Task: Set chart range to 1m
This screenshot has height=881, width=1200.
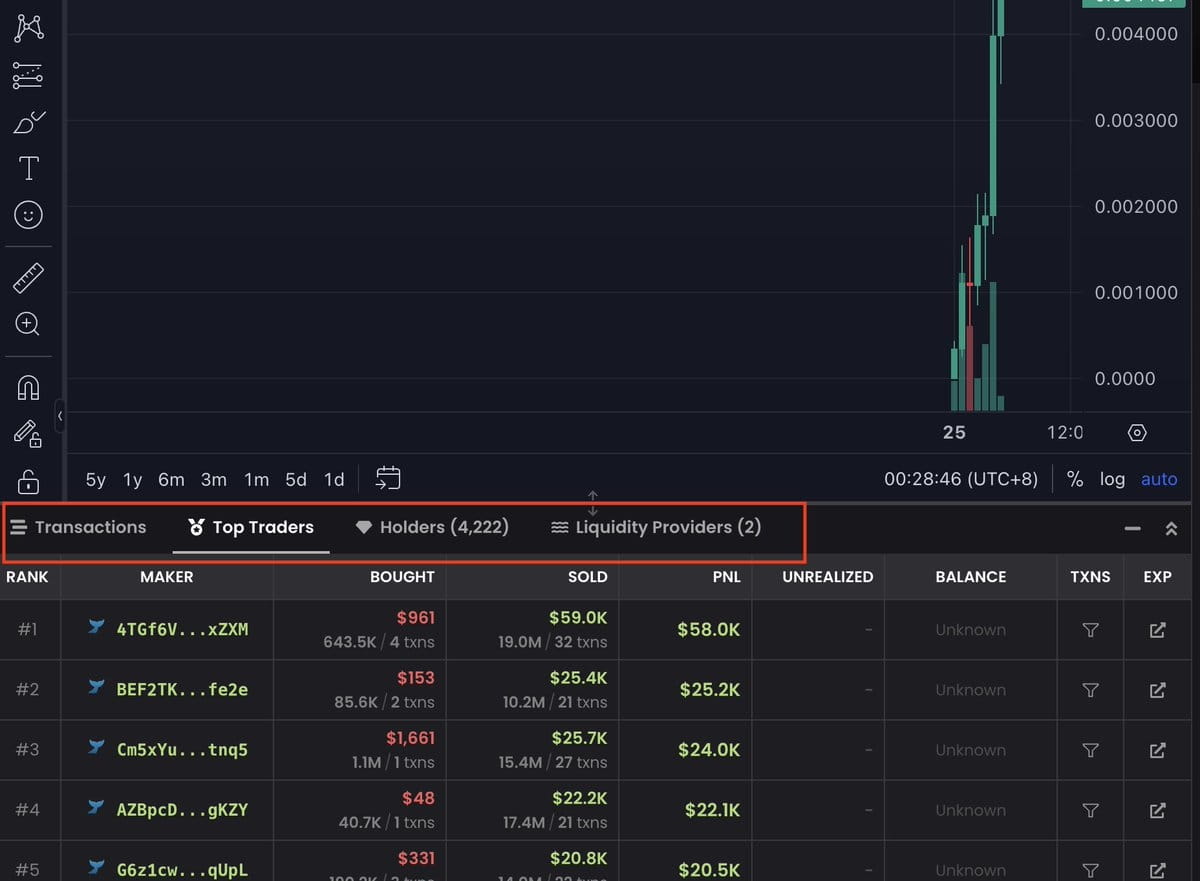Action: (x=257, y=480)
